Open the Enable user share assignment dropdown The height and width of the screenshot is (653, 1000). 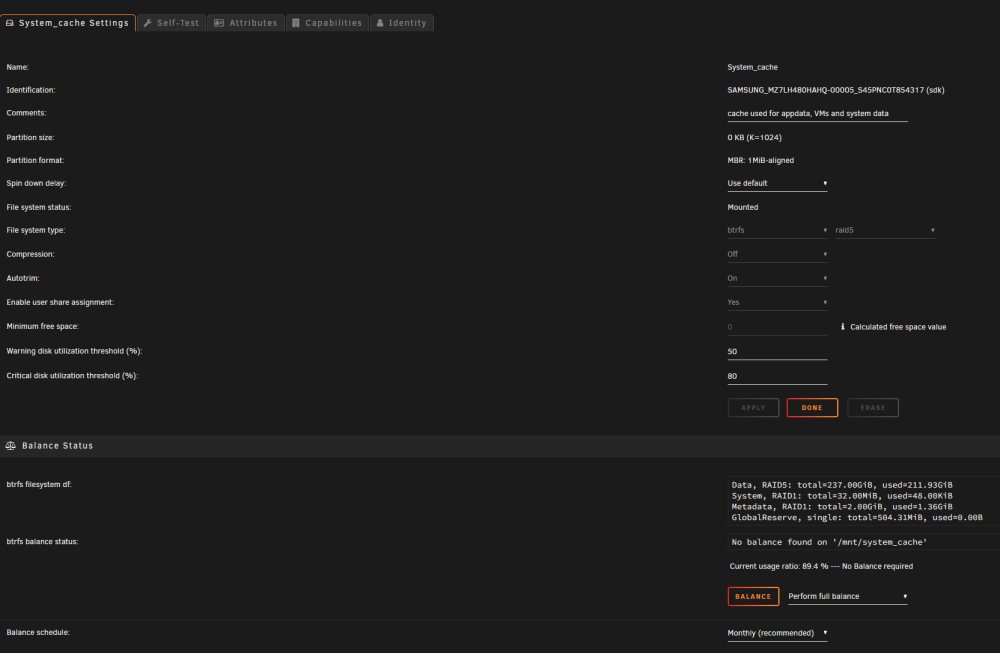coord(777,303)
